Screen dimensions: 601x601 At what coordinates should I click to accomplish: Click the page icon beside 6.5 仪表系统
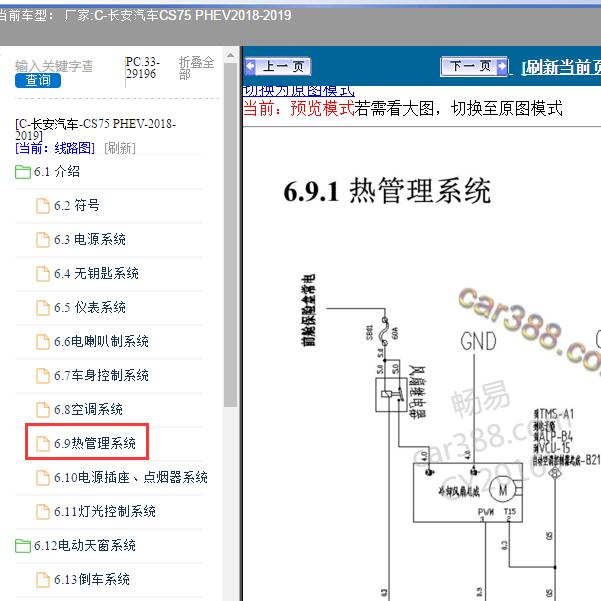[x=43, y=308]
